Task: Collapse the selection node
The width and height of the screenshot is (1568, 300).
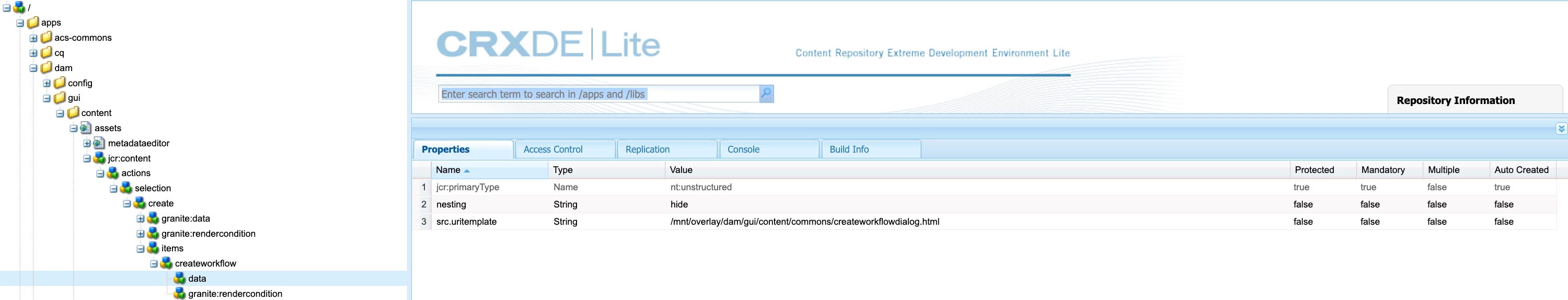Action: [x=114, y=189]
